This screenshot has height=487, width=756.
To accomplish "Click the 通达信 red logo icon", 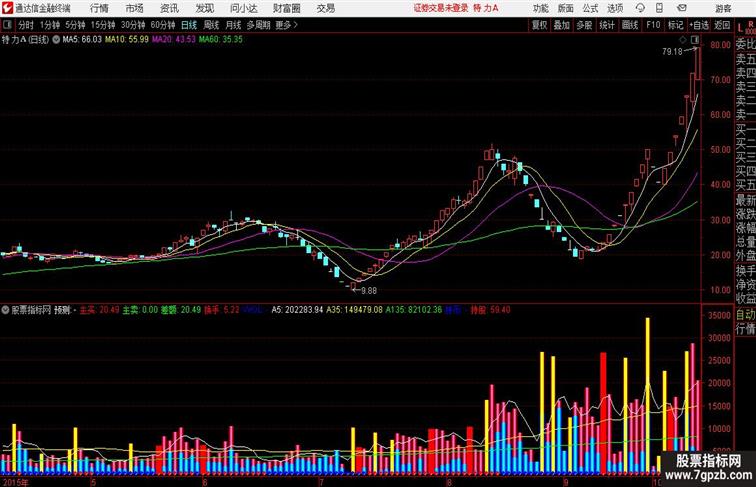I will coord(7,8).
